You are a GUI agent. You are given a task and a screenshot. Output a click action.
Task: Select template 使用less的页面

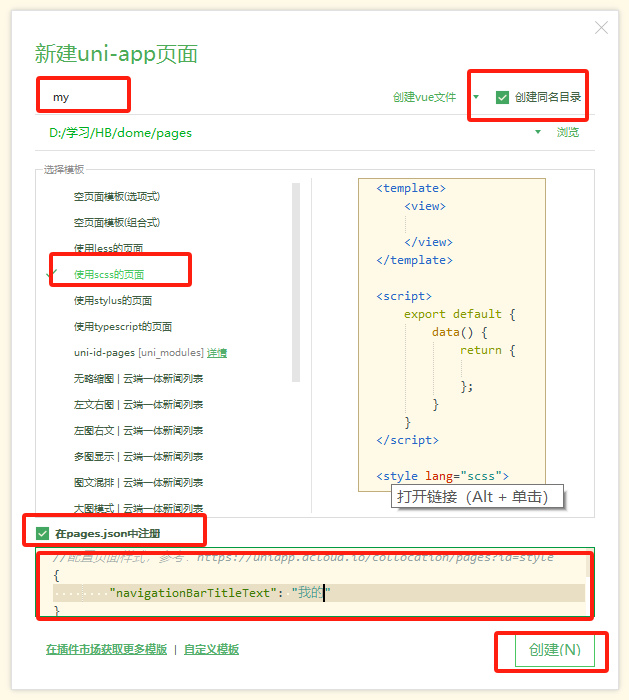pyautogui.click(x=108, y=248)
